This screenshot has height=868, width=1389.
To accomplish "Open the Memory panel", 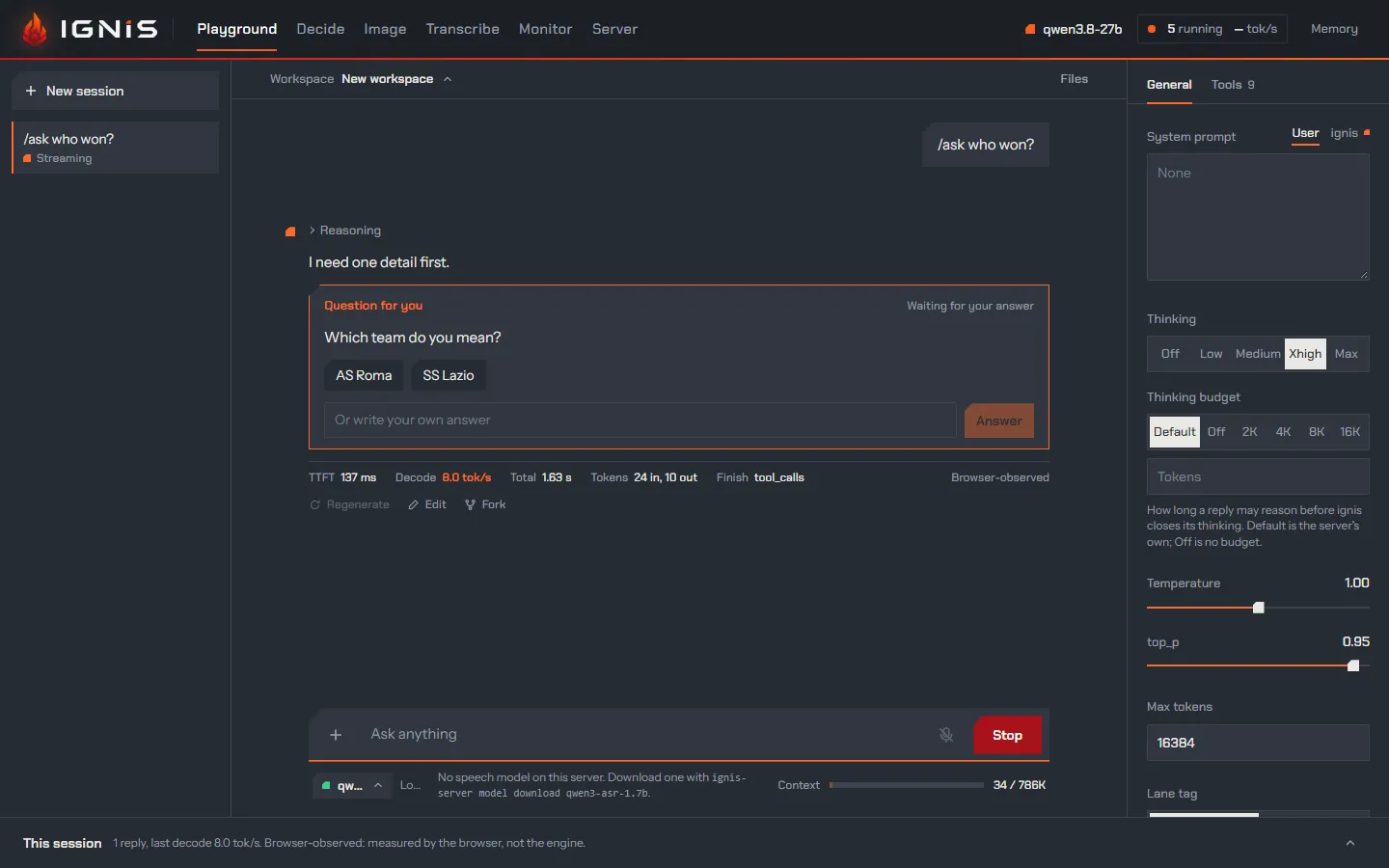I will point(1334,29).
